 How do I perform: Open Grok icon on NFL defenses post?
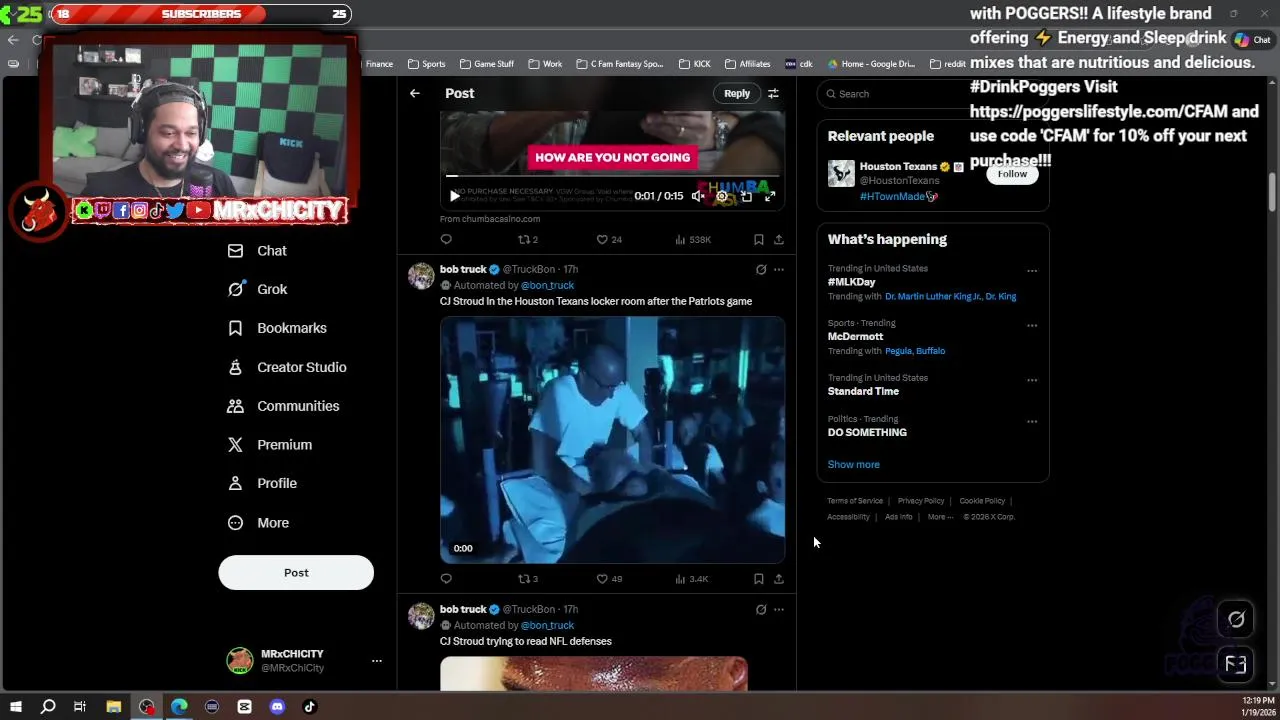761,609
